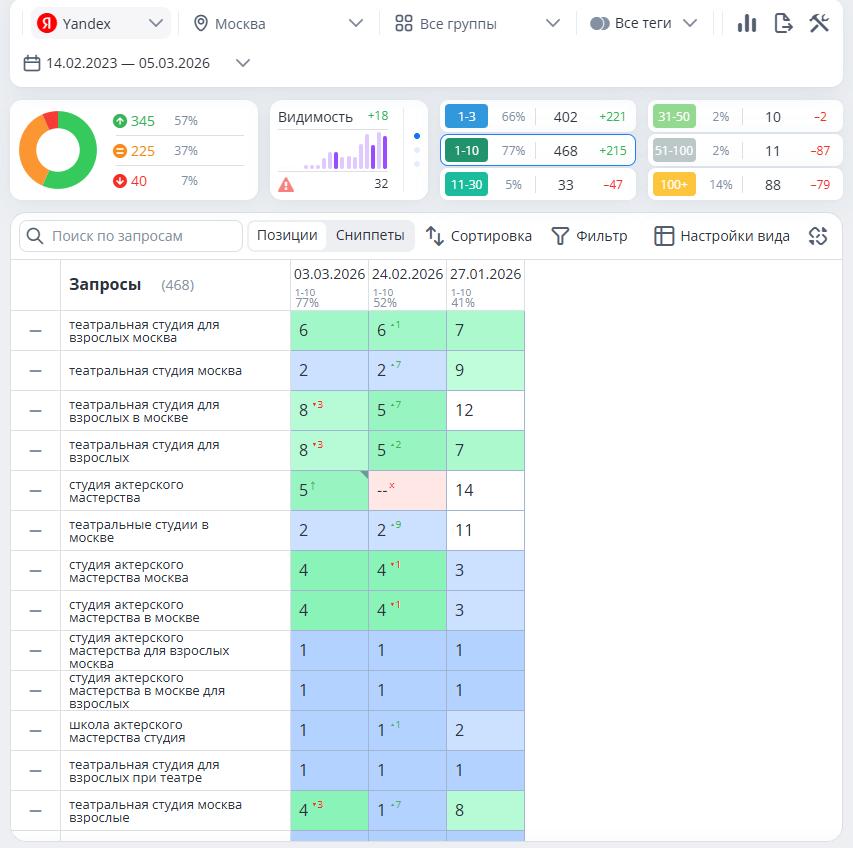Open the Фильтр filter

click(590, 236)
